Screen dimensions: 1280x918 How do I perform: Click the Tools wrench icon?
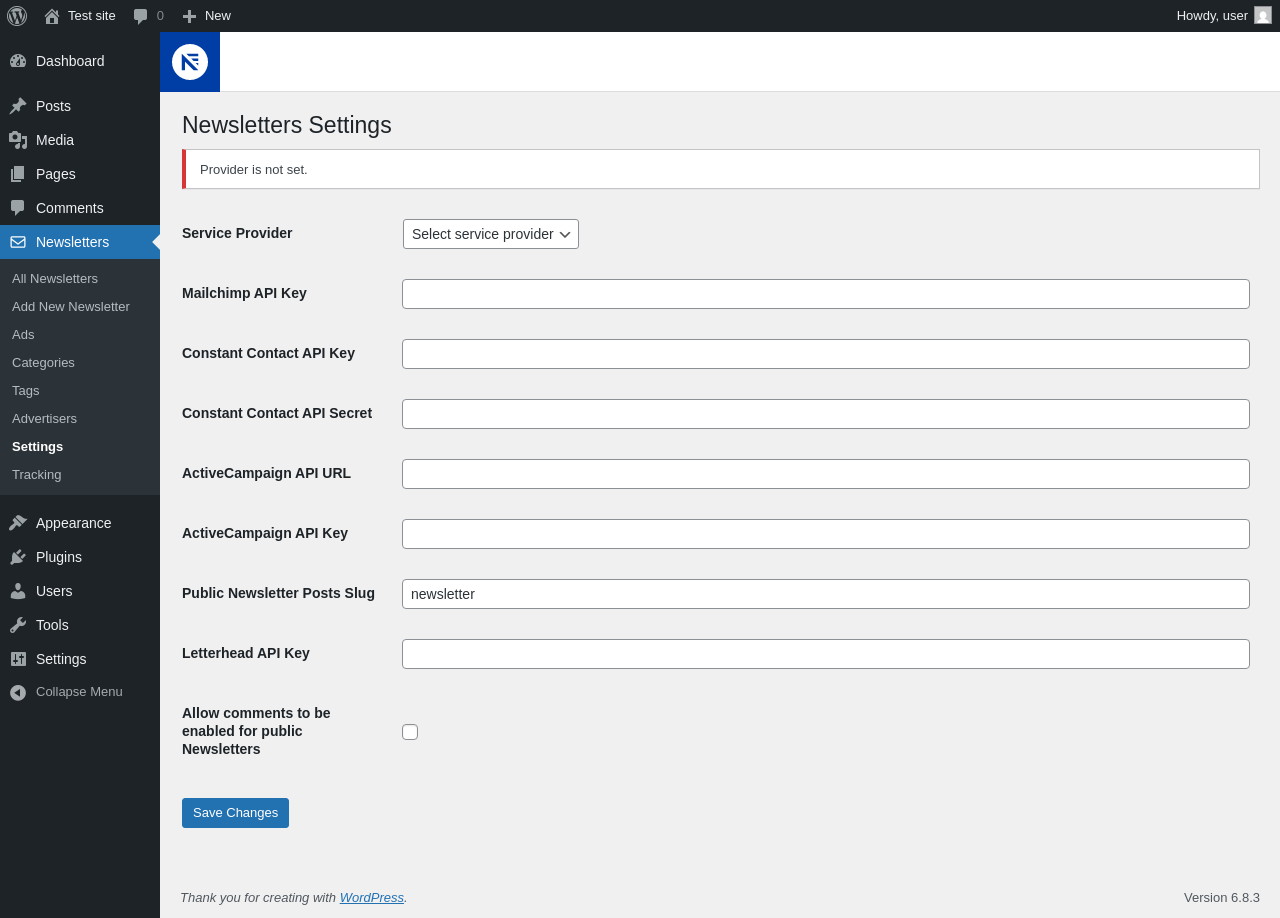tap(18, 625)
